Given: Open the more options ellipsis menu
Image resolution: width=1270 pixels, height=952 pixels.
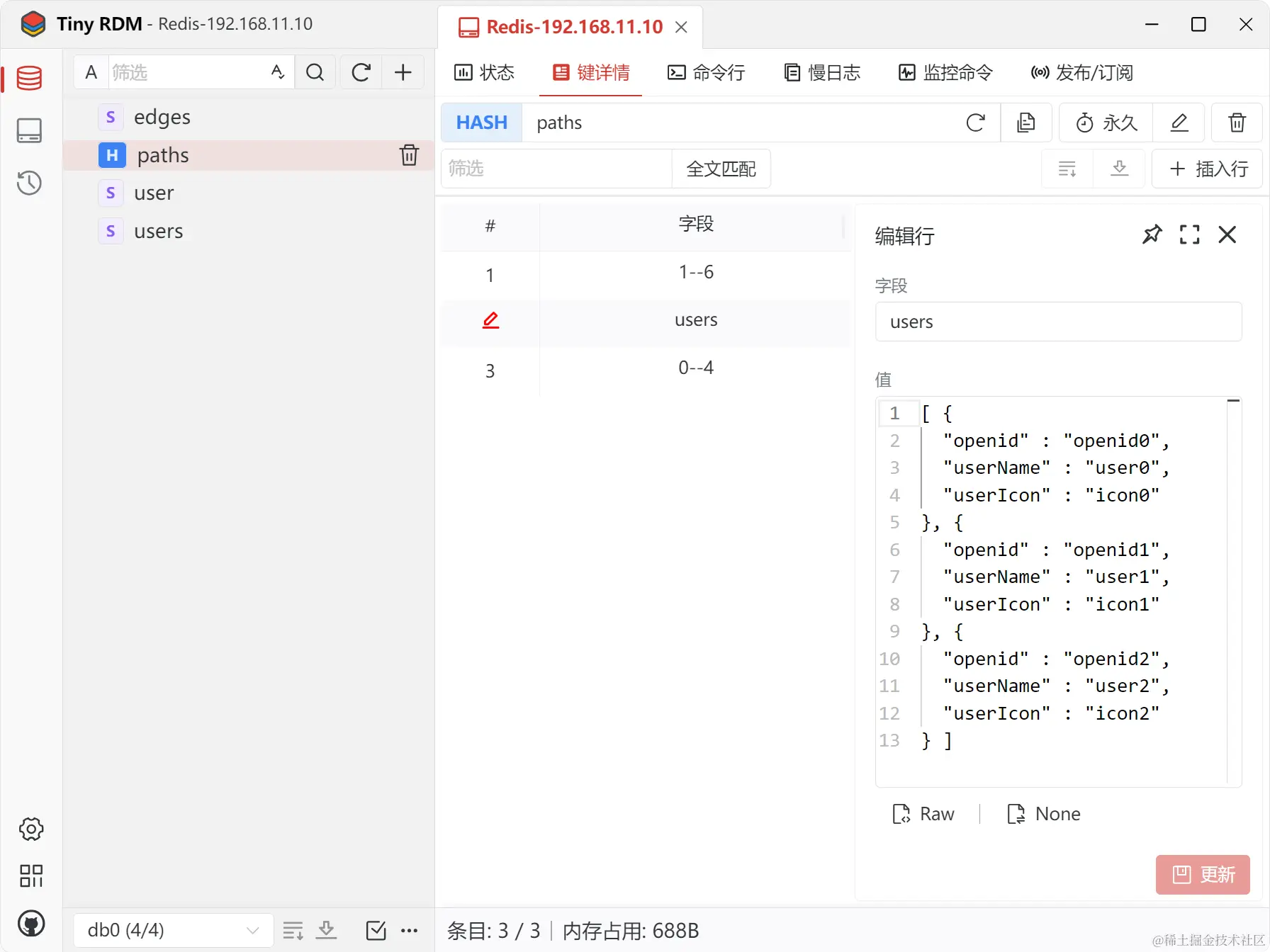Looking at the screenshot, I should [410, 930].
